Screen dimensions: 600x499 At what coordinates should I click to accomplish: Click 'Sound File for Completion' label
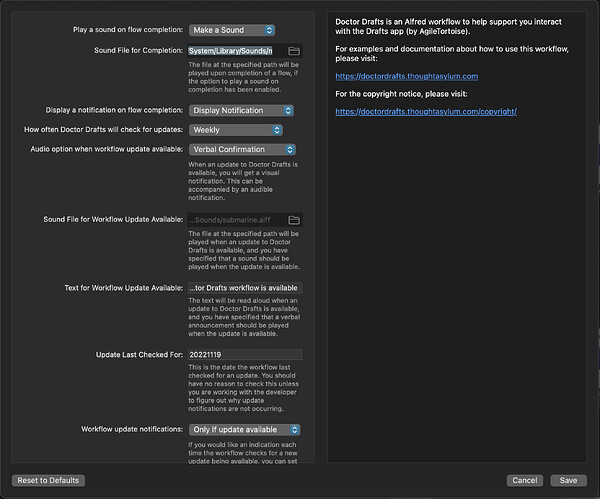[139, 51]
